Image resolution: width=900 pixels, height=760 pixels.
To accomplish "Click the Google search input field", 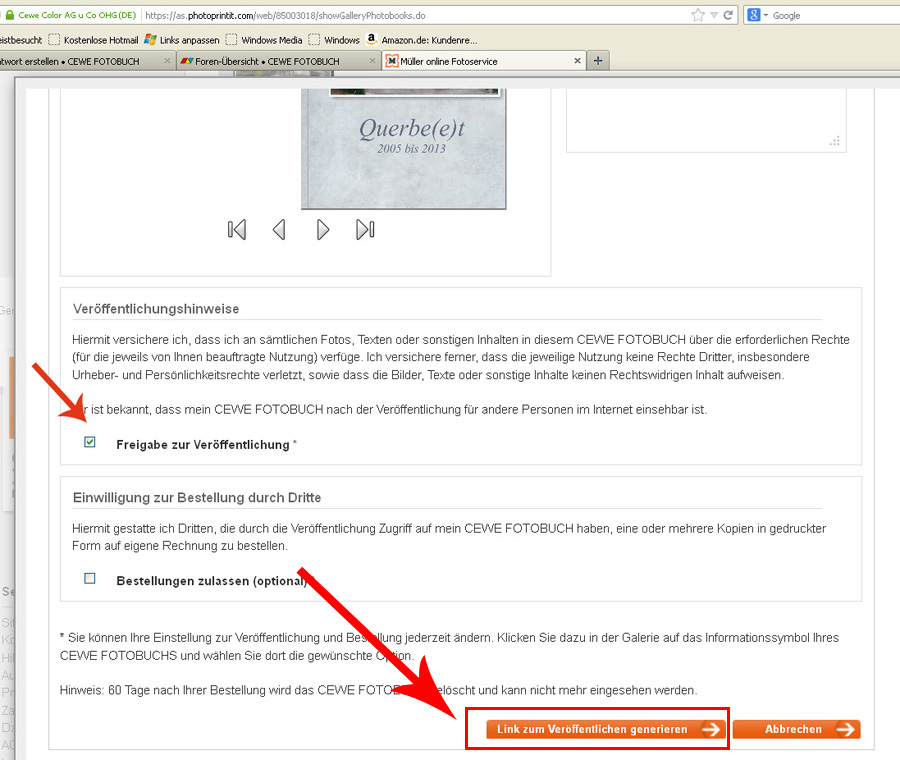I will click(x=835, y=15).
